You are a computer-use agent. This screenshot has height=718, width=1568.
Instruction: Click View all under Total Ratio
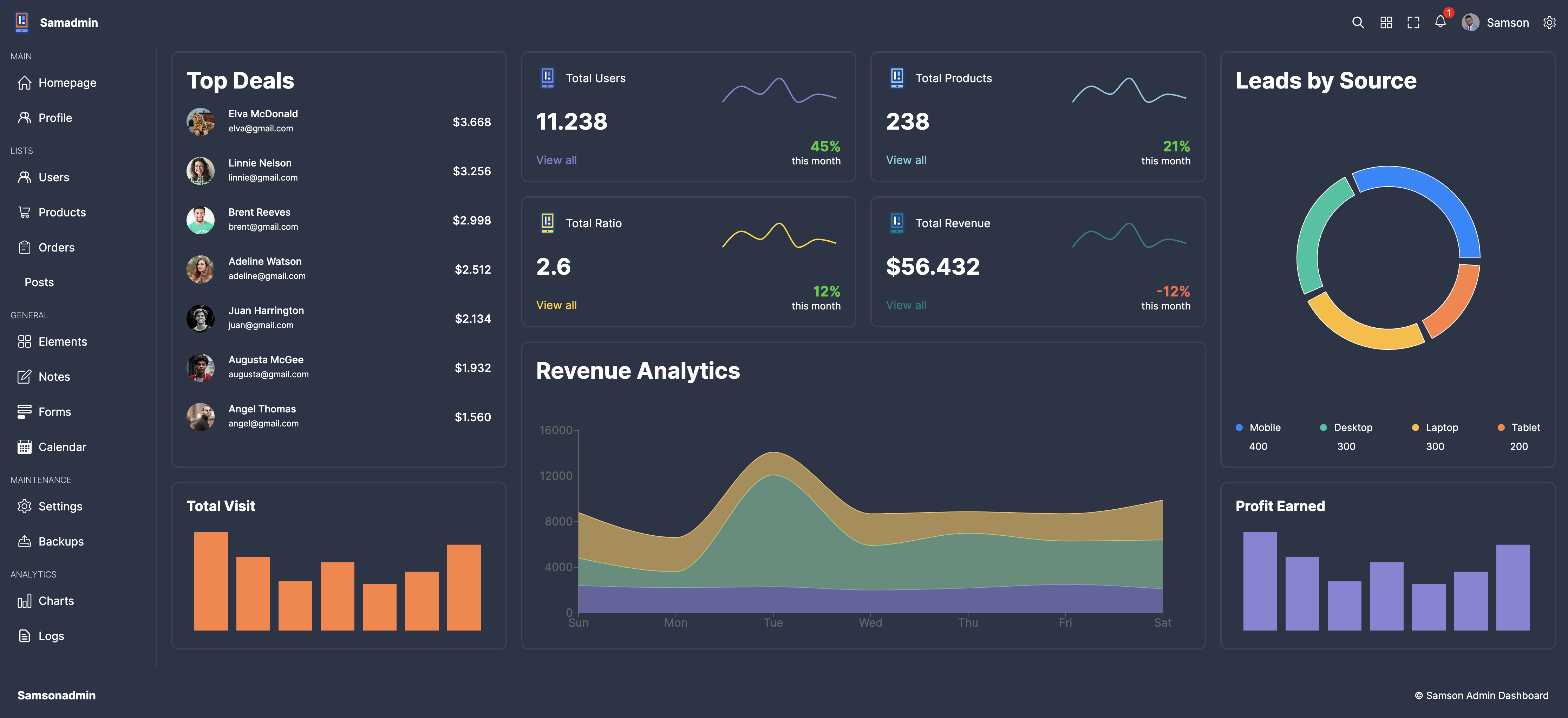tap(556, 306)
